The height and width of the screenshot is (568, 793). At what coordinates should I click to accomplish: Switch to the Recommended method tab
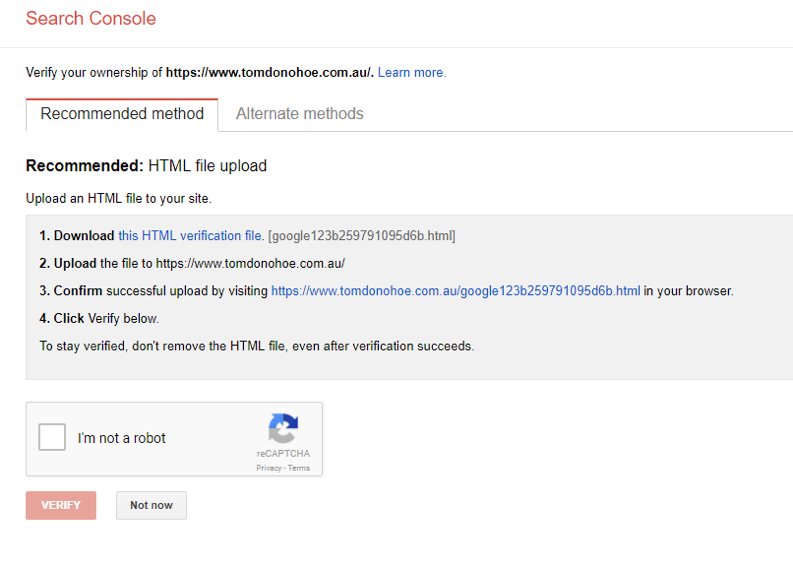click(122, 114)
